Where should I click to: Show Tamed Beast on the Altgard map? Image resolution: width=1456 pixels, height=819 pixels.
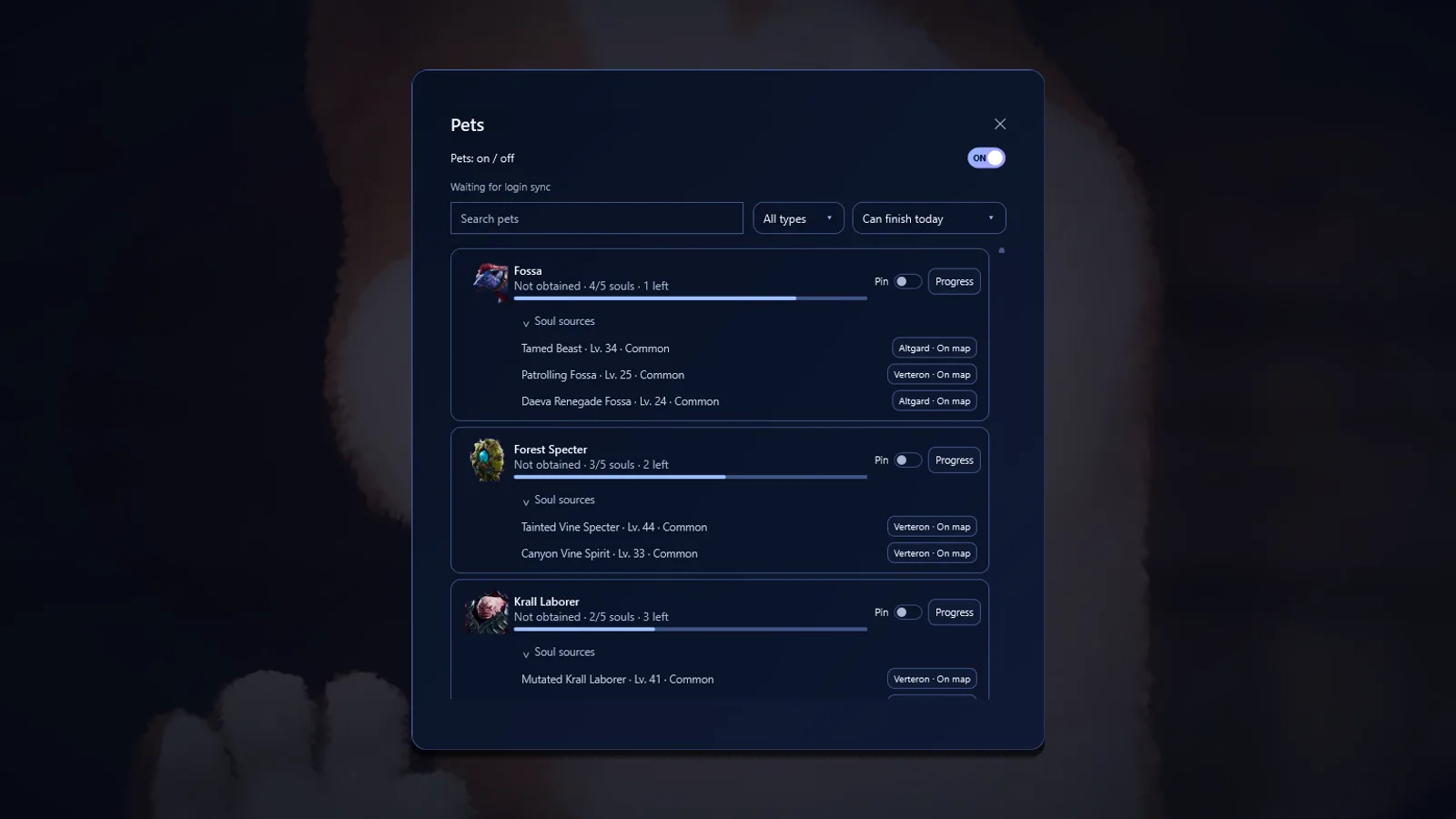coord(935,349)
